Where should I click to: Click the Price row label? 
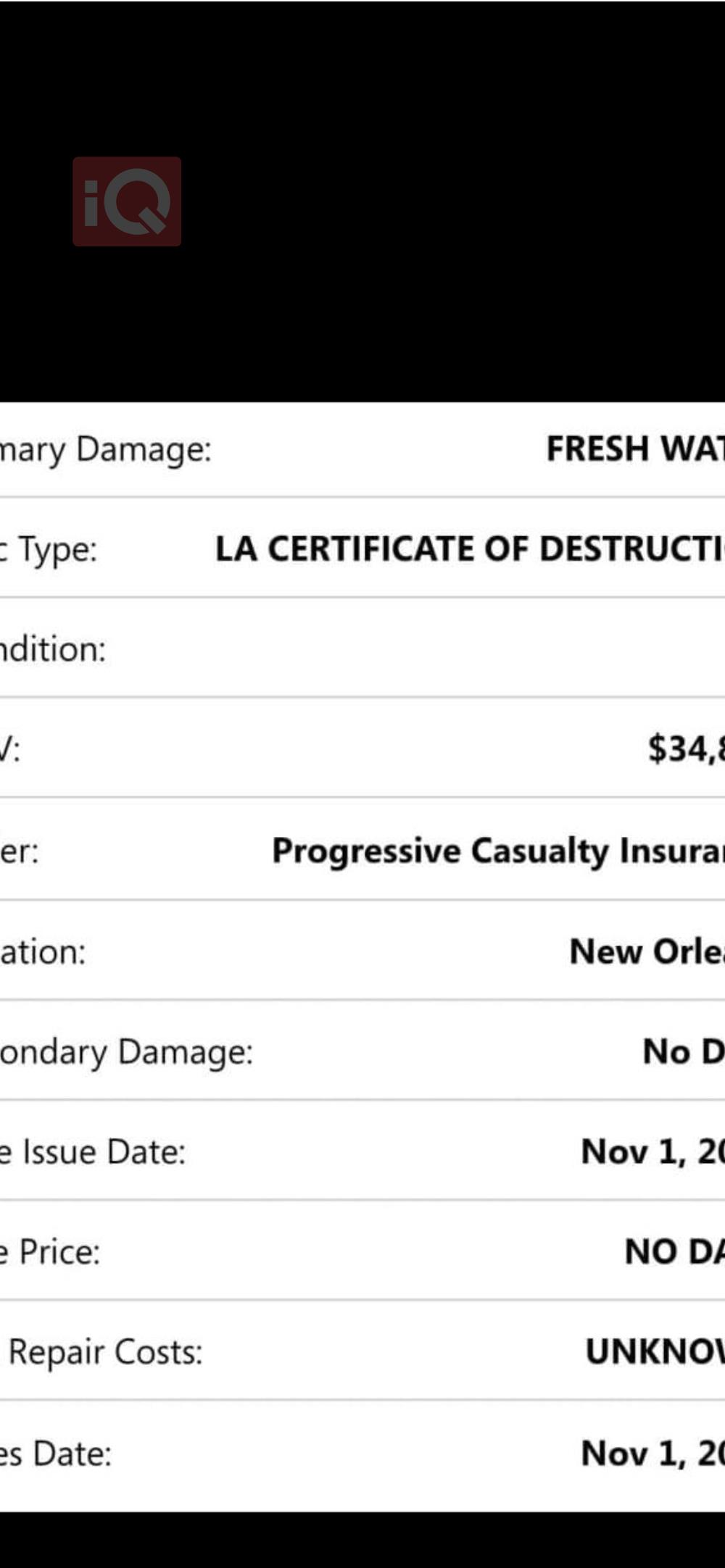50,1252
